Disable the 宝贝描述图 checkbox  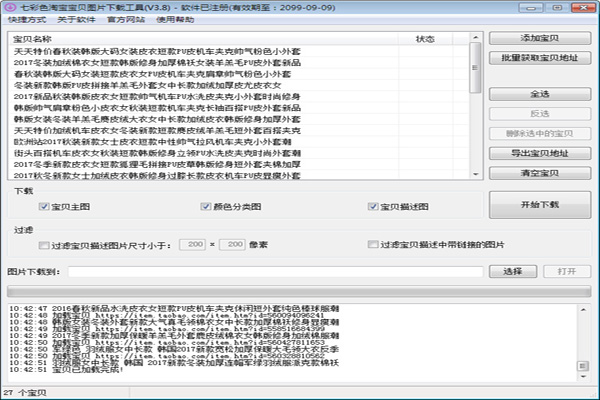pos(373,207)
